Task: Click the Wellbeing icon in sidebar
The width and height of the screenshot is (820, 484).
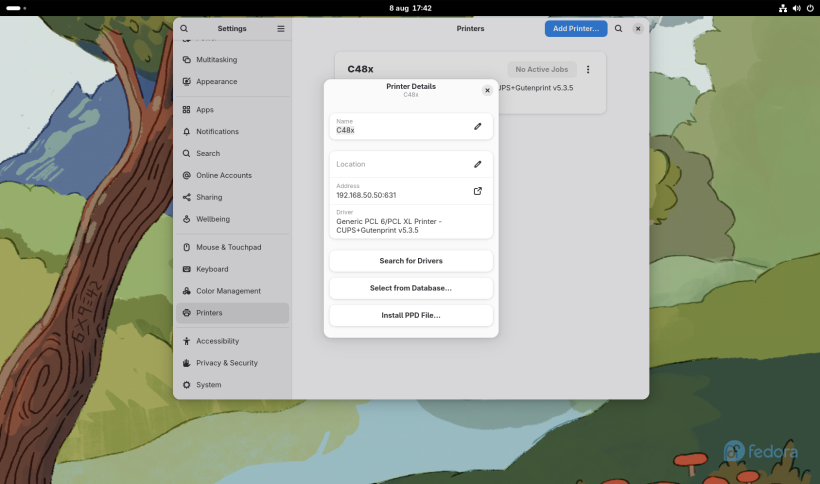Action: 187,220
